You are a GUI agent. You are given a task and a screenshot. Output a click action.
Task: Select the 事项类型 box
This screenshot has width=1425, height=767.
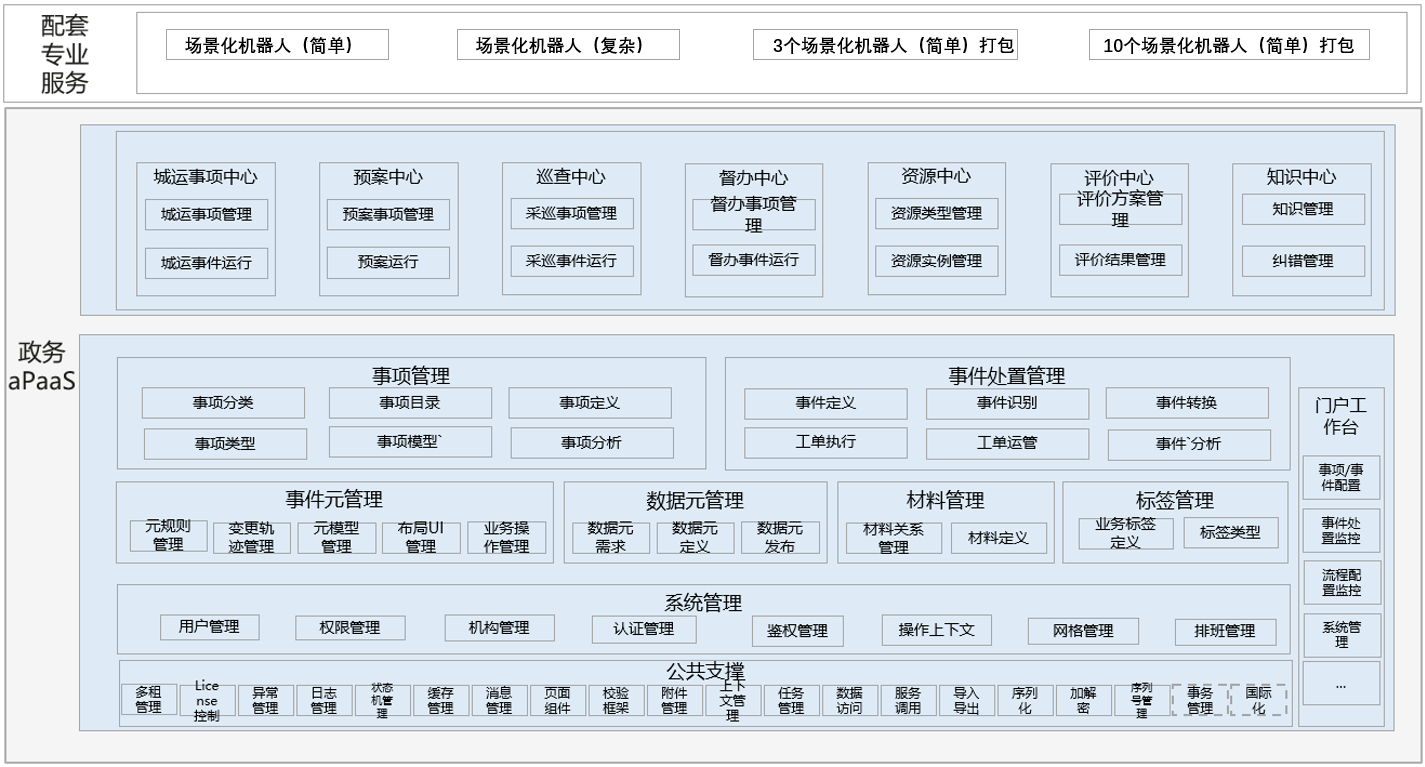point(225,443)
